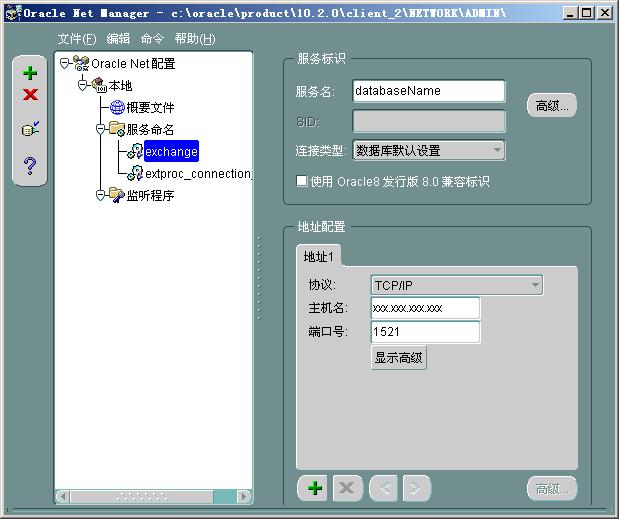Viewport: 619px width, 519px height.
Task: Select 监听程序 in the tree
Action: click(150, 195)
